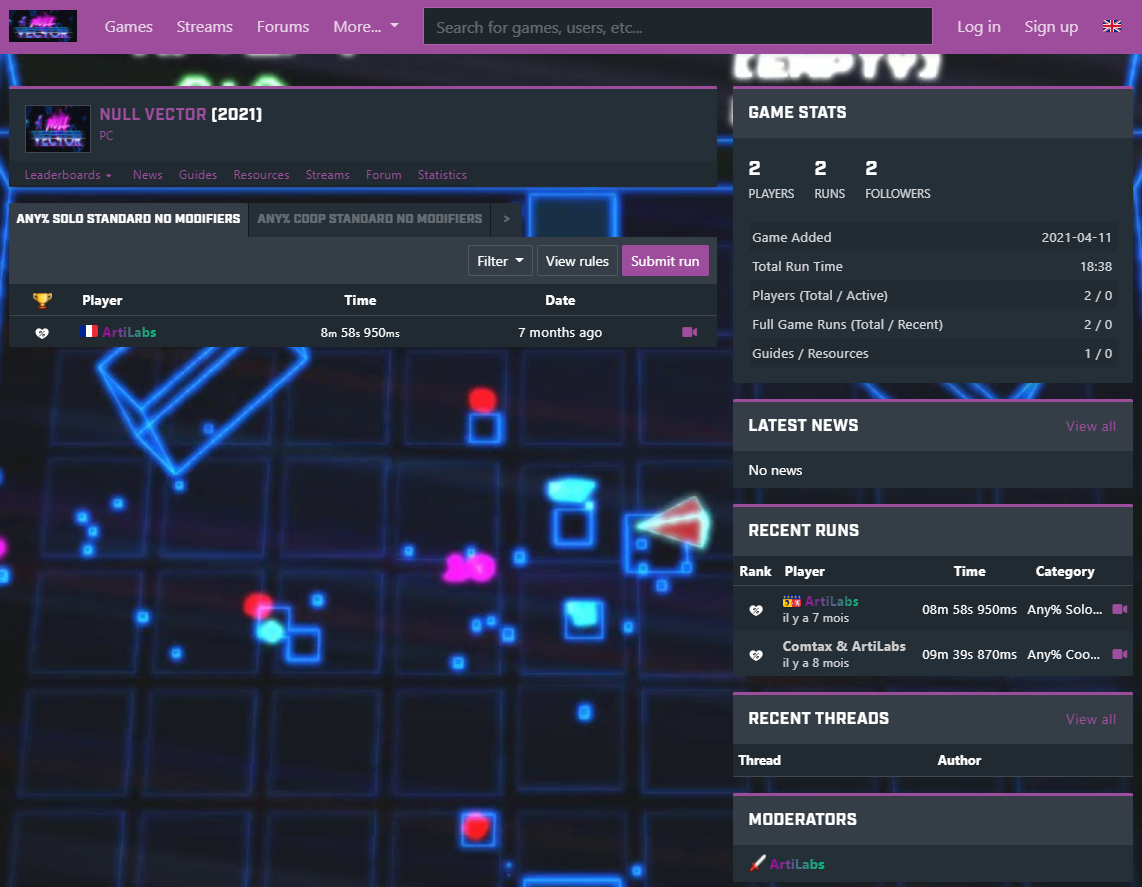Screen dimensions: 1142x887
Task: Click the Total Run Time 18:38 value
Action: click(x=1095, y=267)
